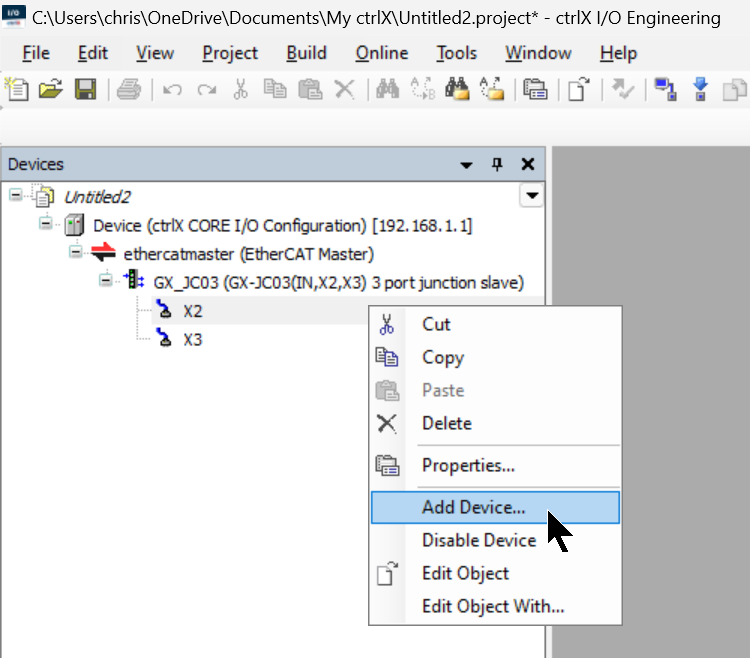Click the Replace icon in the toolbar
Screen dimensions: 750x658
point(423,89)
